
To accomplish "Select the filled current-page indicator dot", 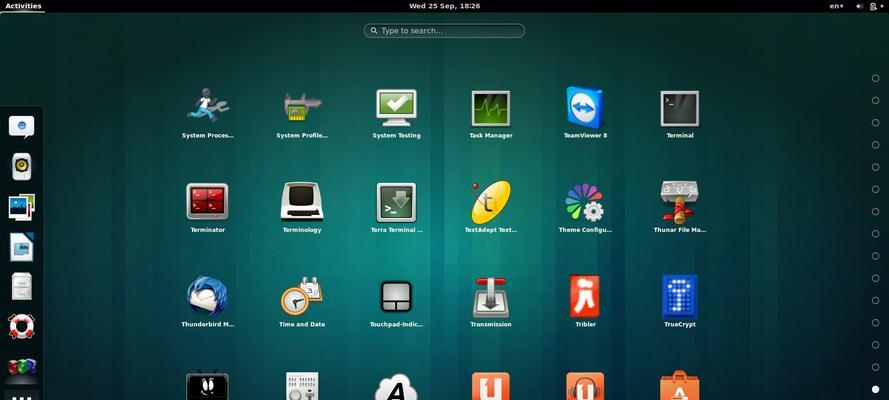I will pos(875,389).
